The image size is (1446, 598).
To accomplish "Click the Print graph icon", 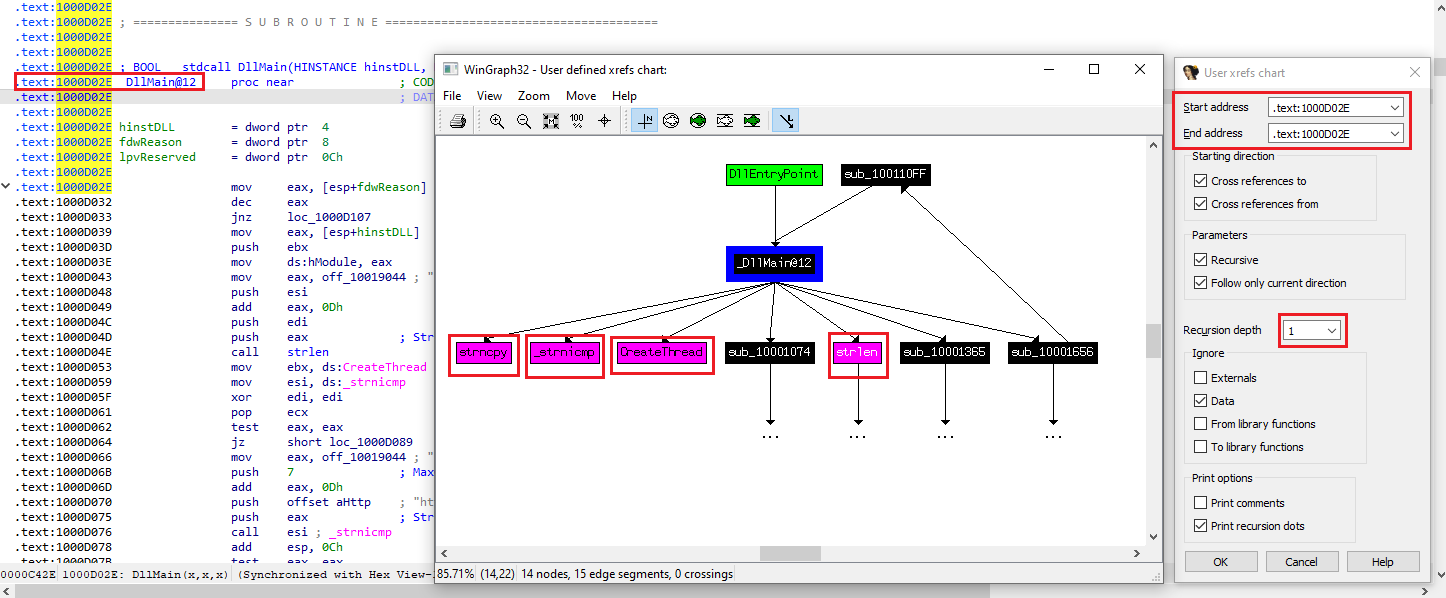I will [x=457, y=121].
